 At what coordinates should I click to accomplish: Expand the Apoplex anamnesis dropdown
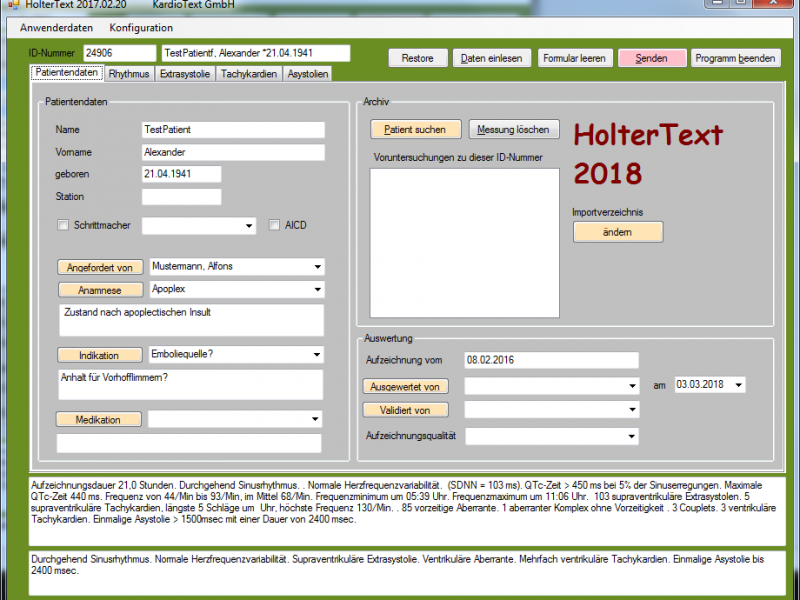click(x=317, y=289)
